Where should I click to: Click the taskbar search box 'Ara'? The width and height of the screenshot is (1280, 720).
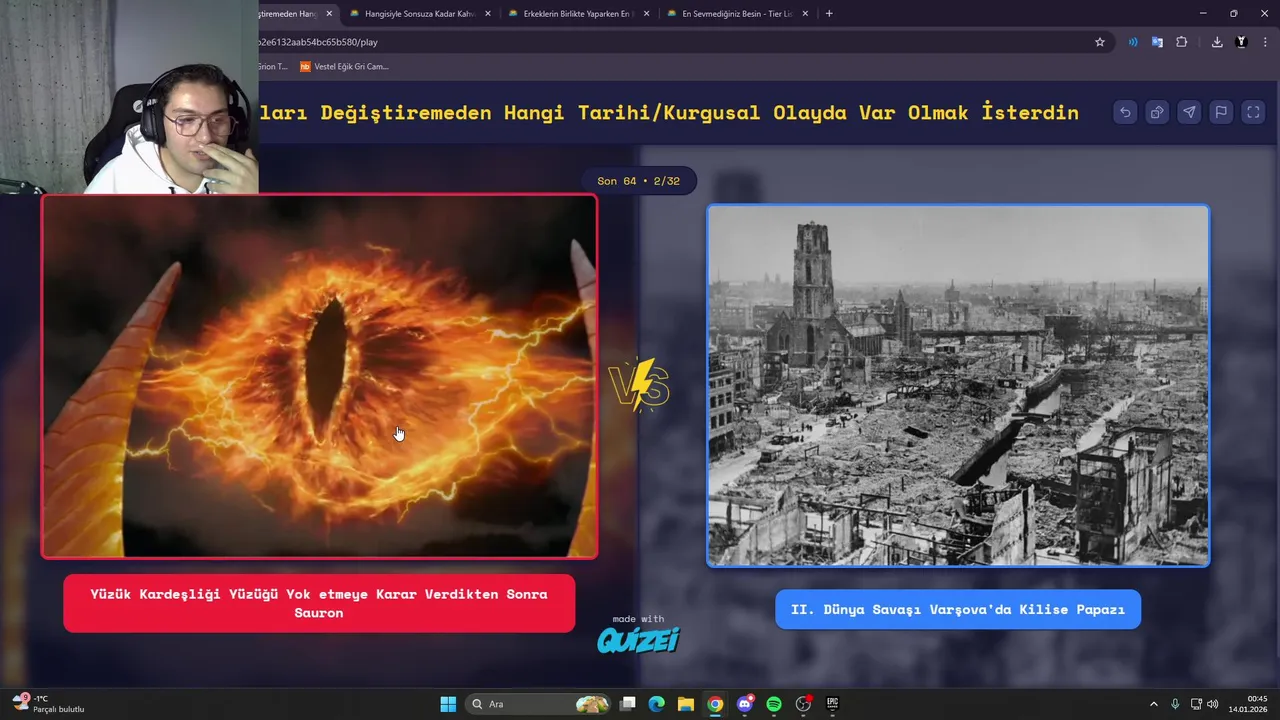[540, 704]
